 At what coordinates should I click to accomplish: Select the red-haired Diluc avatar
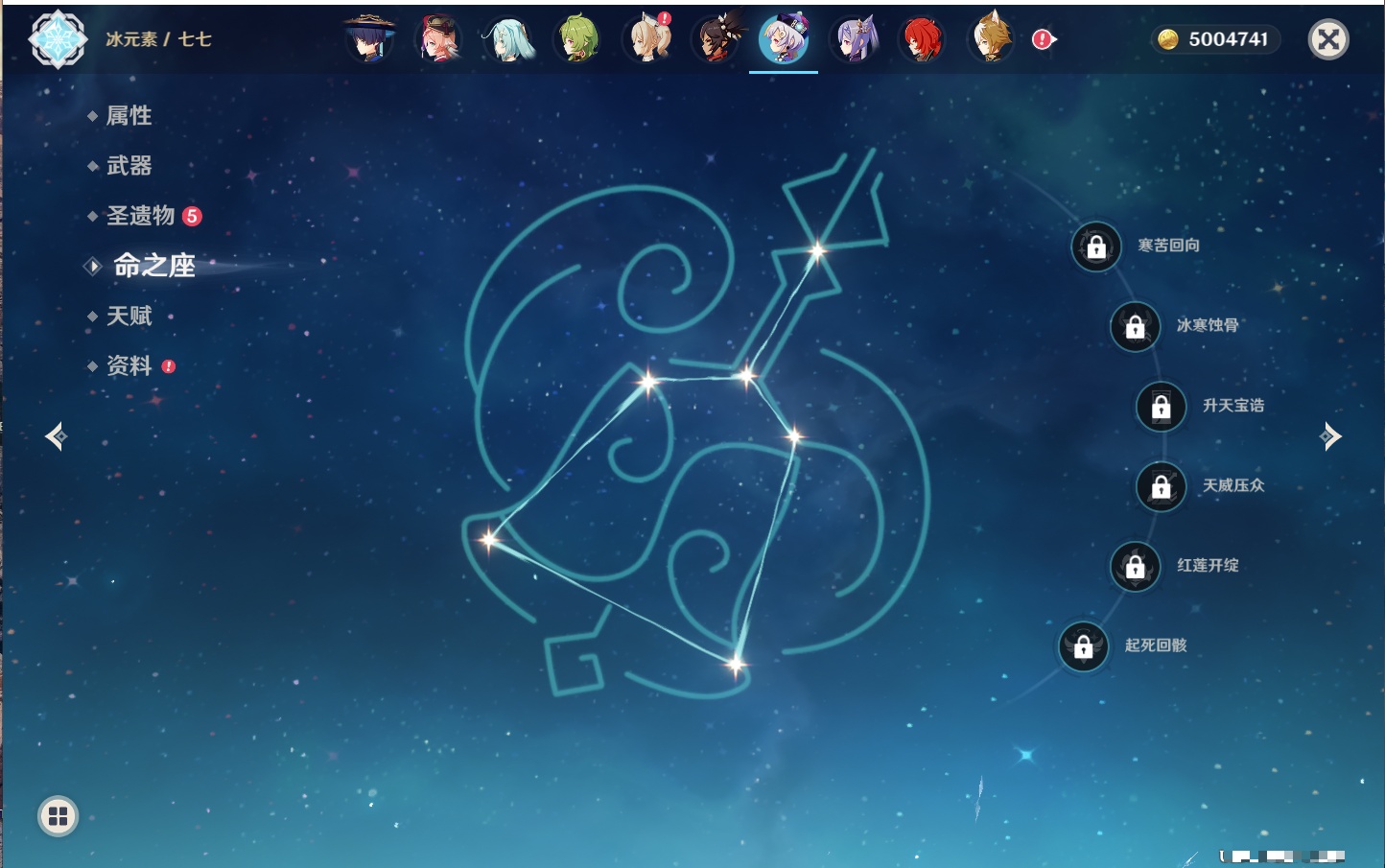(x=923, y=39)
